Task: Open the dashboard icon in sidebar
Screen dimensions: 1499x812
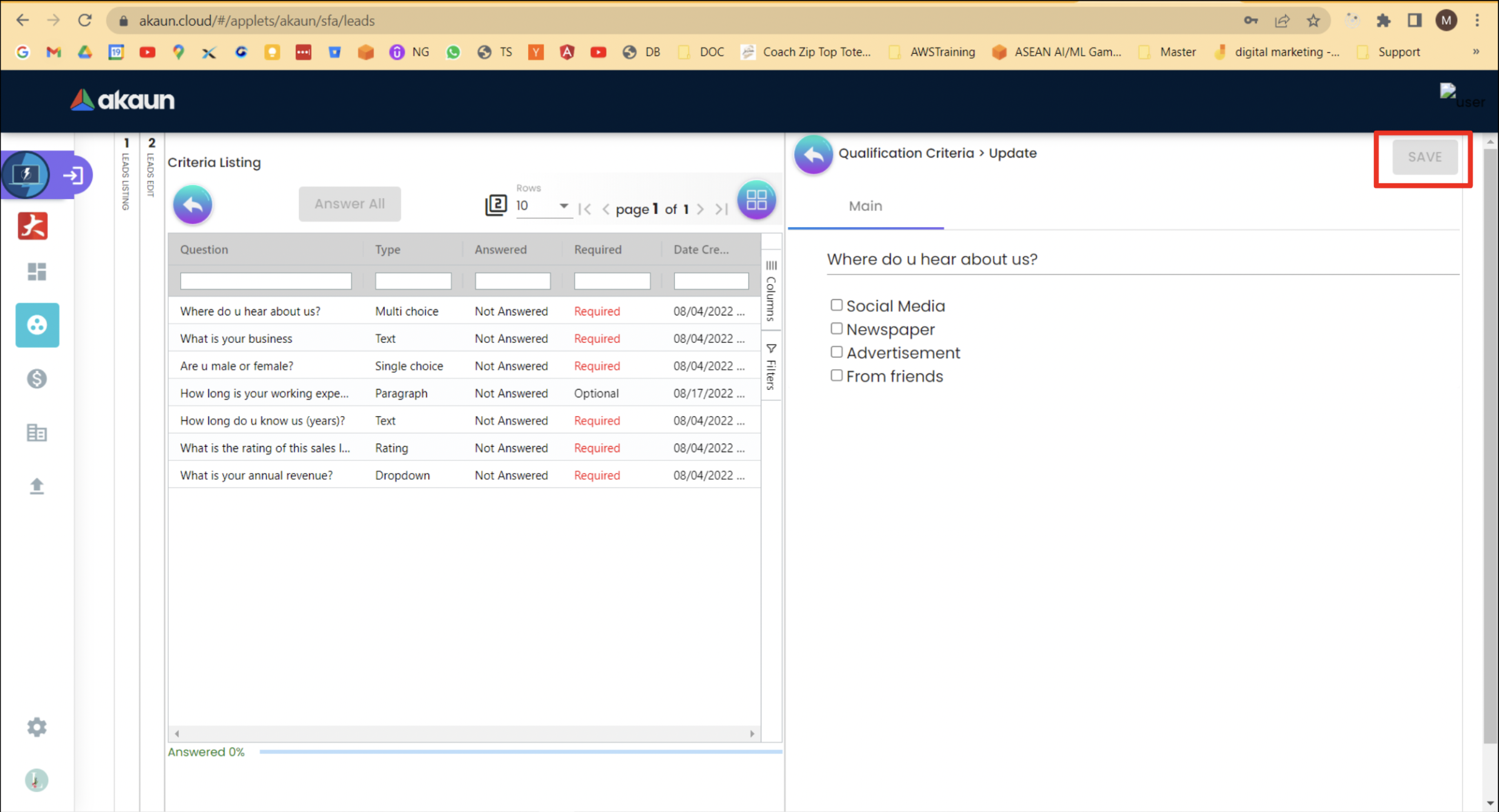Action: pos(37,272)
